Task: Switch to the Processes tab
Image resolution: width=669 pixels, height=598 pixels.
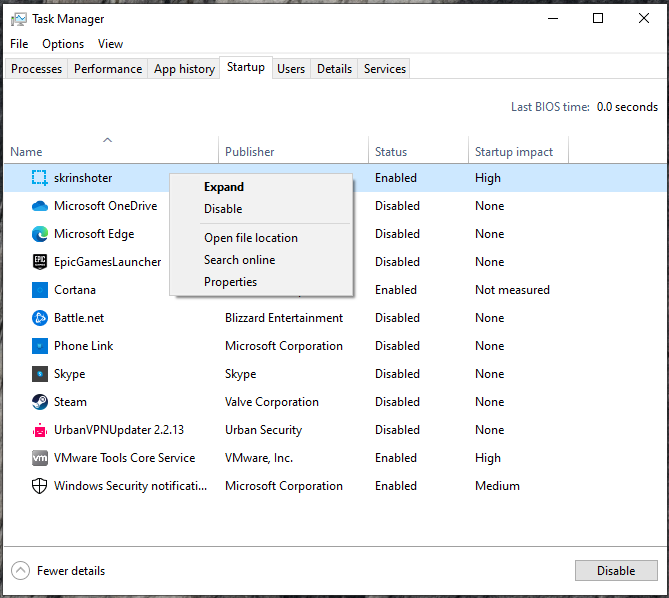Action: [x=37, y=69]
